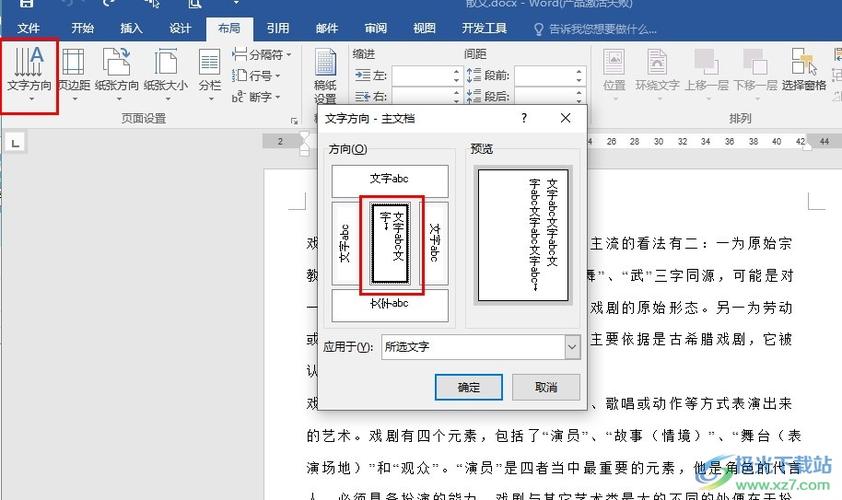Image resolution: width=842 pixels, height=500 pixels.
Task: Expand the Hyphenation (断字) dropdown
Action: pos(257,97)
